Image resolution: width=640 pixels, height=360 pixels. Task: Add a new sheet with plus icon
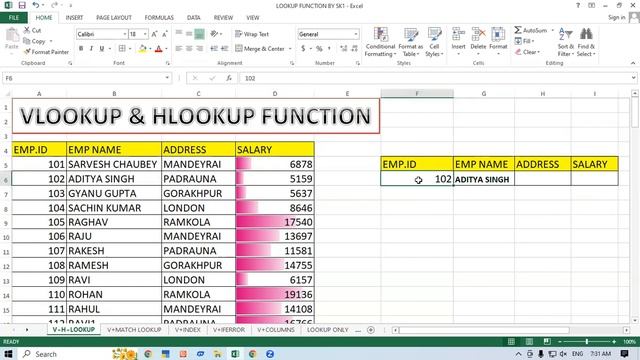pos(371,330)
